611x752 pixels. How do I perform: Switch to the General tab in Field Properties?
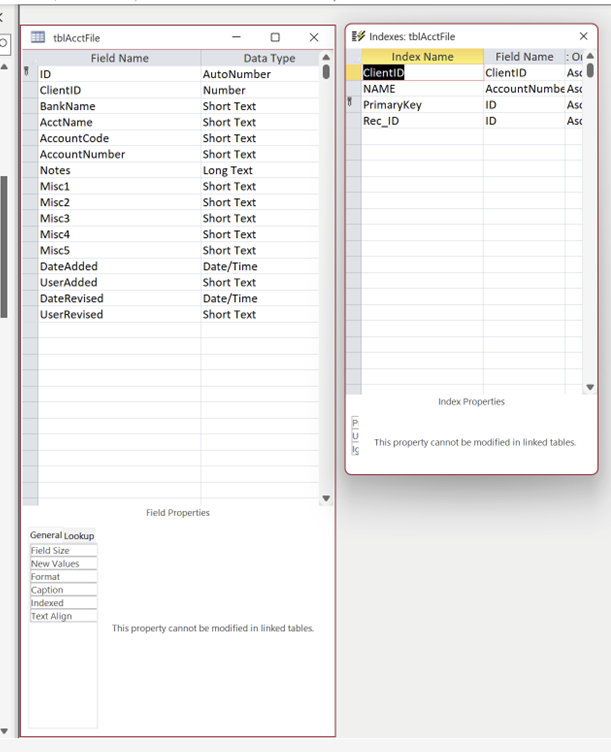point(46,535)
